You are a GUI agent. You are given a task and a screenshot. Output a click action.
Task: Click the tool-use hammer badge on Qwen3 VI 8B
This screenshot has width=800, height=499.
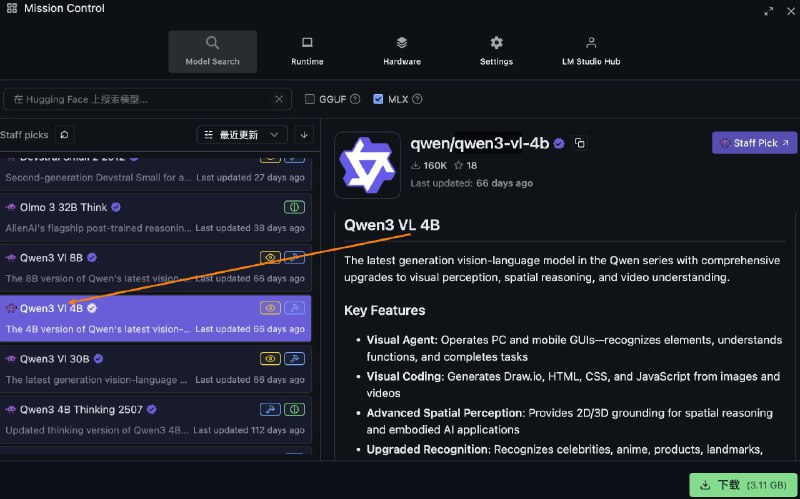coord(296,257)
